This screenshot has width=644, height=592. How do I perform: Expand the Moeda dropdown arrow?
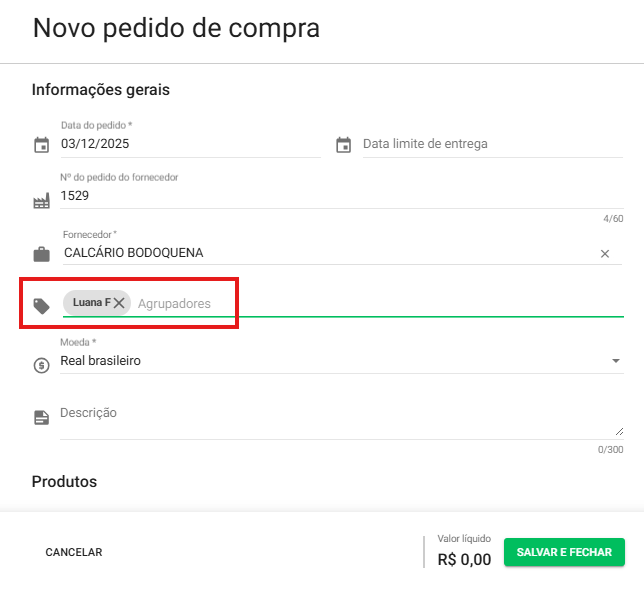point(616,361)
